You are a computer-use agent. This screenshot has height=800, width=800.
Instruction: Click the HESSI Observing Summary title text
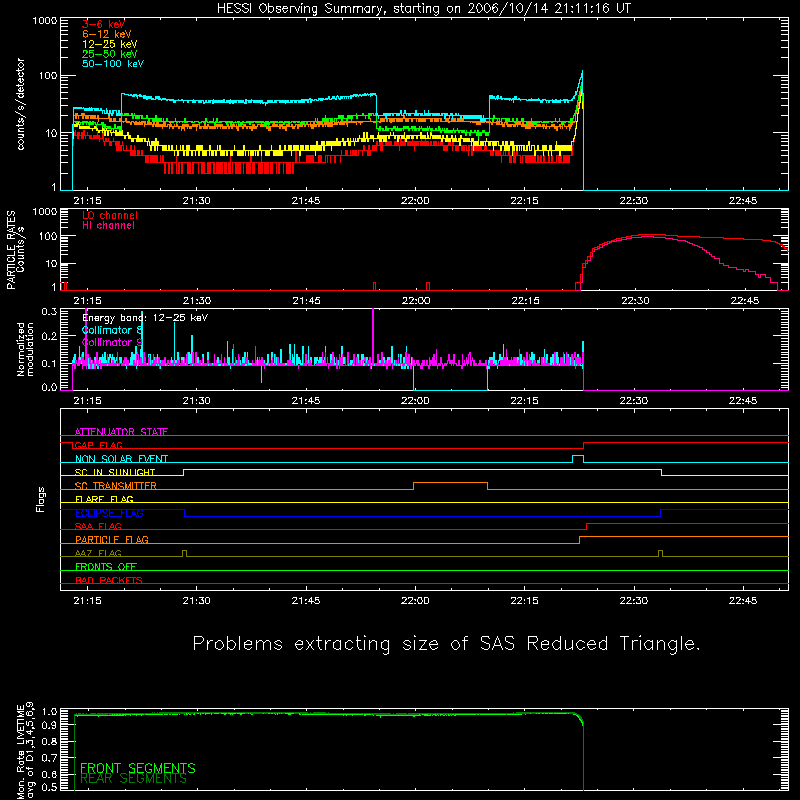tap(424, 9)
